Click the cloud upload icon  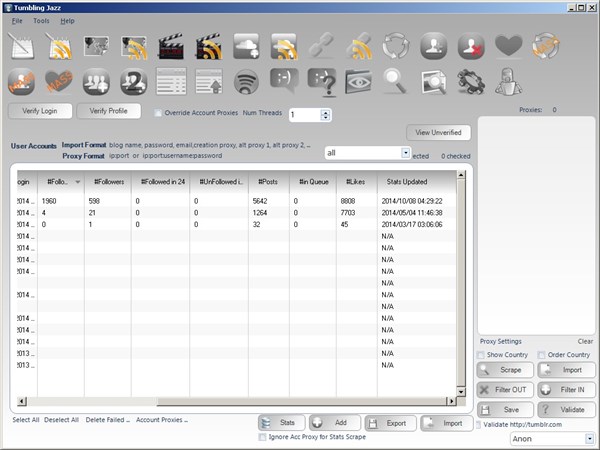(246, 47)
